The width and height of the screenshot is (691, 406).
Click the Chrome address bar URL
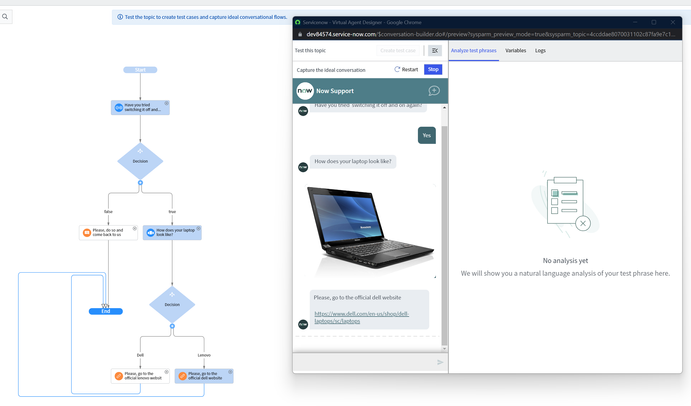click(x=490, y=34)
